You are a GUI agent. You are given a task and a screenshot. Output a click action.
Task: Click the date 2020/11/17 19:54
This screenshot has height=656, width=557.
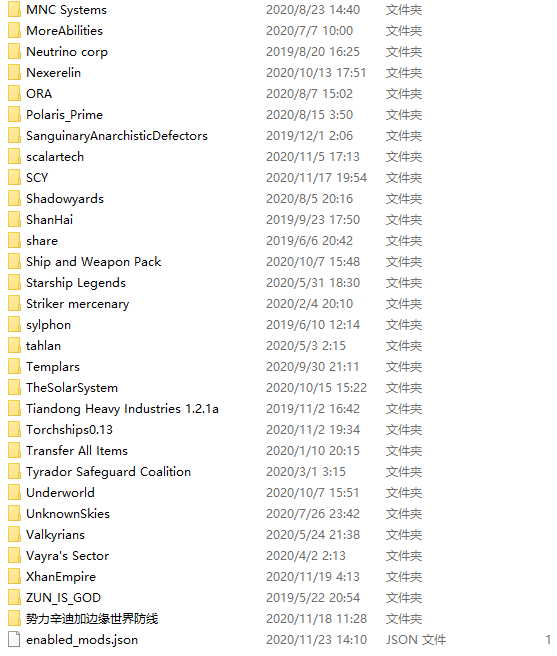(316, 177)
